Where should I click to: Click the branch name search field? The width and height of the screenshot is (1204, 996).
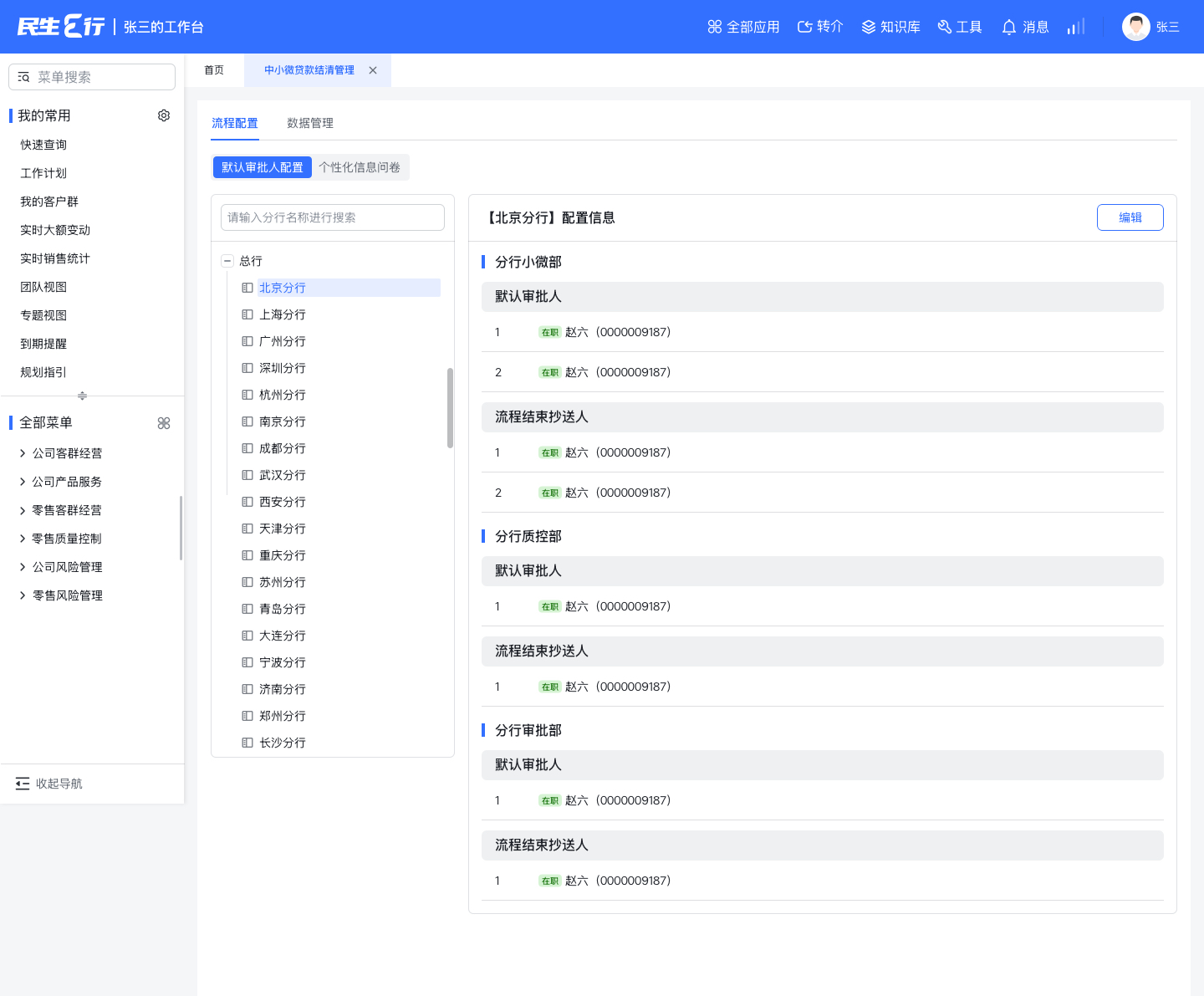coord(333,217)
